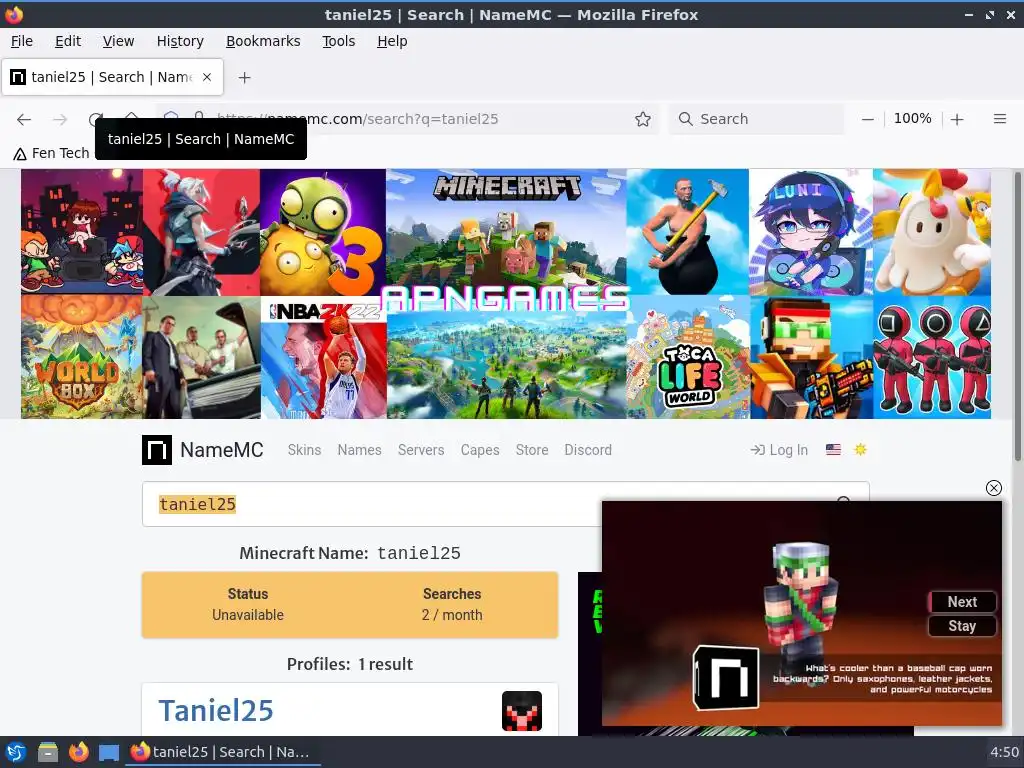Bookmark this page with the star icon
Viewport: 1024px width, 768px height.
pos(643,119)
